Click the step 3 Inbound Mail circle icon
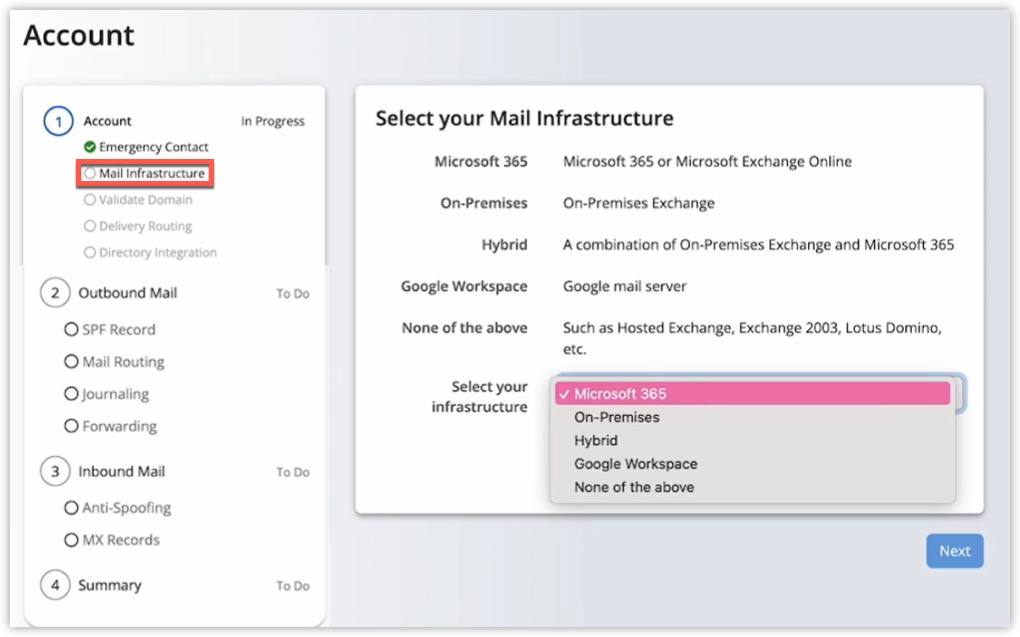This screenshot has height=637, width=1020. tap(57, 471)
